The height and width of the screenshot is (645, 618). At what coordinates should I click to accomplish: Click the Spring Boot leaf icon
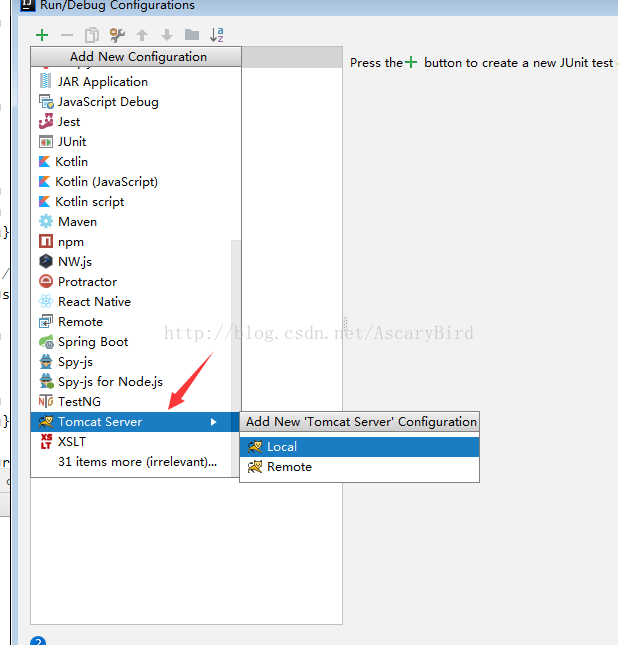(x=46, y=341)
